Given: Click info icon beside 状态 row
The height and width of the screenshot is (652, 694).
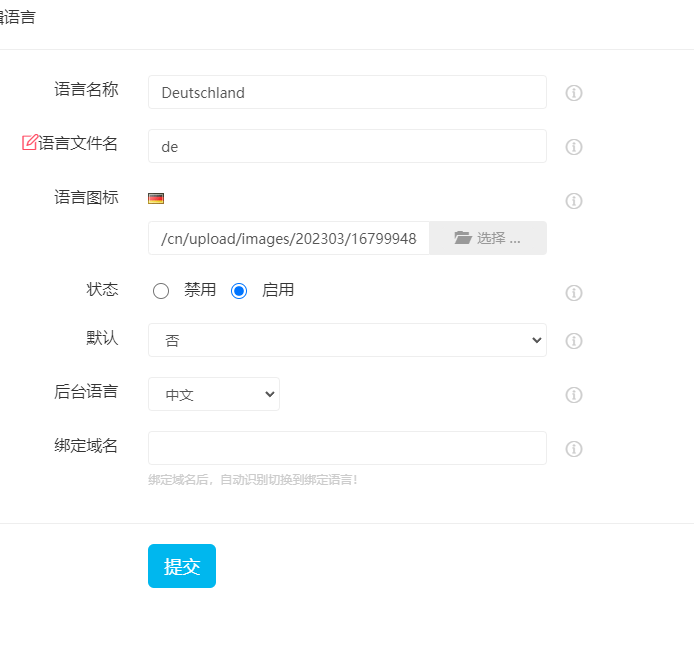Looking at the screenshot, I should coord(574,293).
